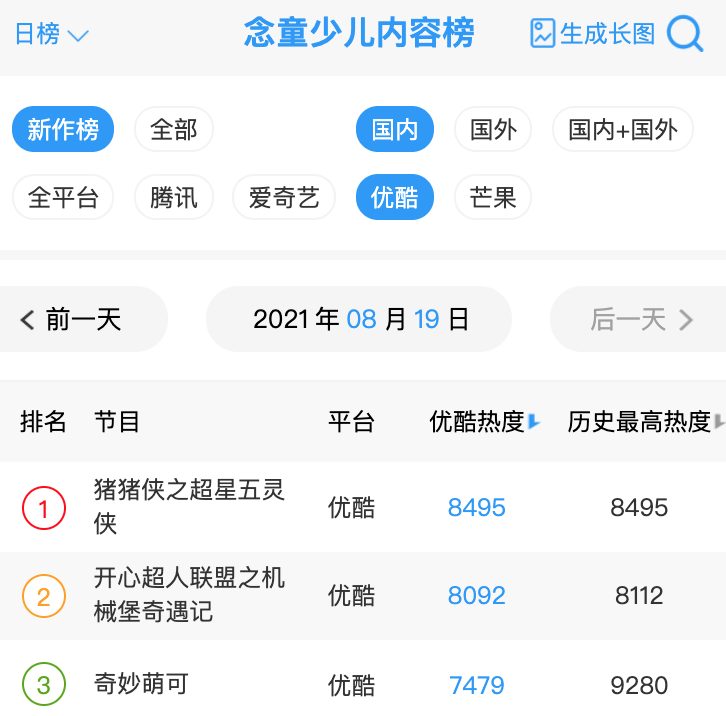Select the 优酷 platform filter
Viewport: 726px width, 716px height.
pyautogui.click(x=394, y=197)
